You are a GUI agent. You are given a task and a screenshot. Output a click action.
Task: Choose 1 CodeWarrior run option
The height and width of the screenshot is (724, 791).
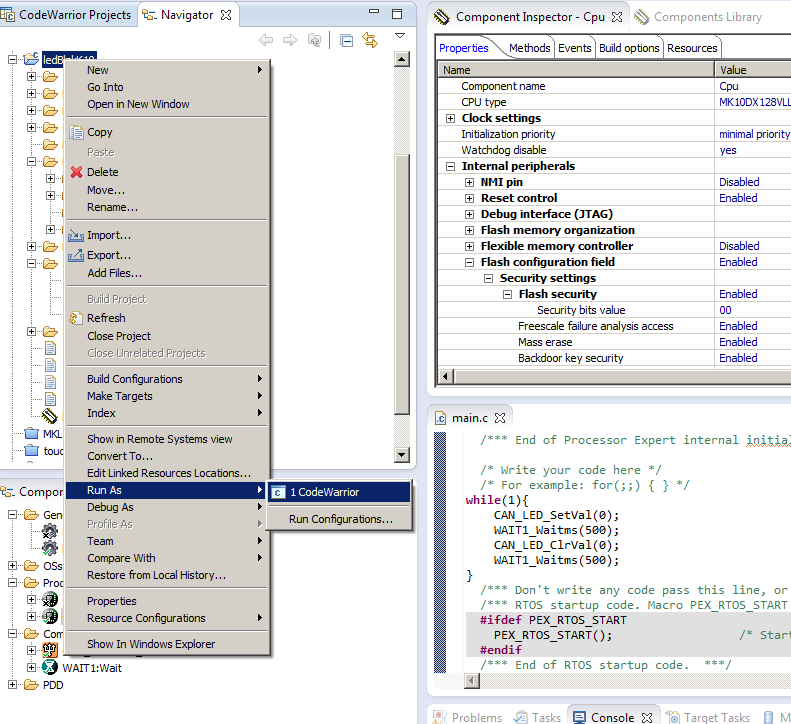339,492
